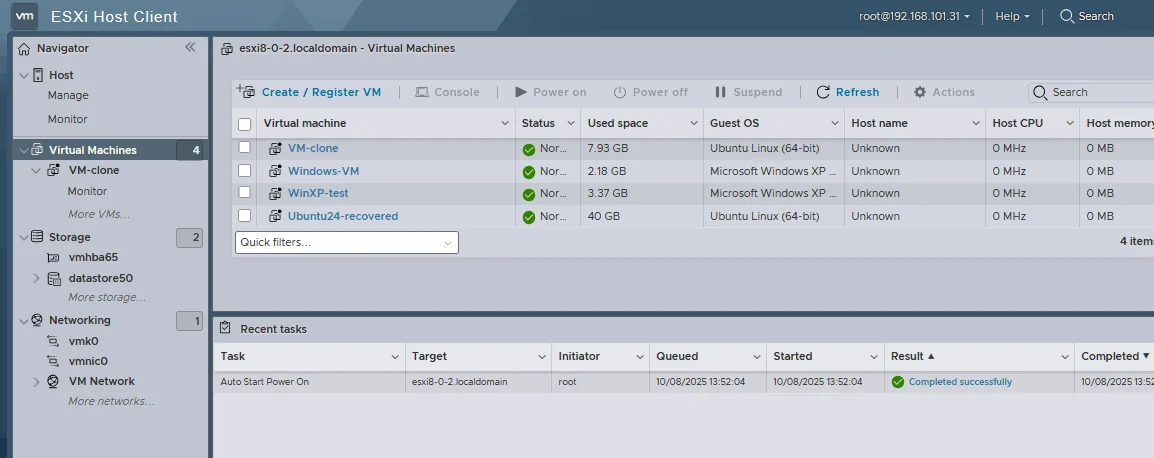Screen dimensions: 1154x458
Task: Click Completed successfully result link
Action: point(960,381)
